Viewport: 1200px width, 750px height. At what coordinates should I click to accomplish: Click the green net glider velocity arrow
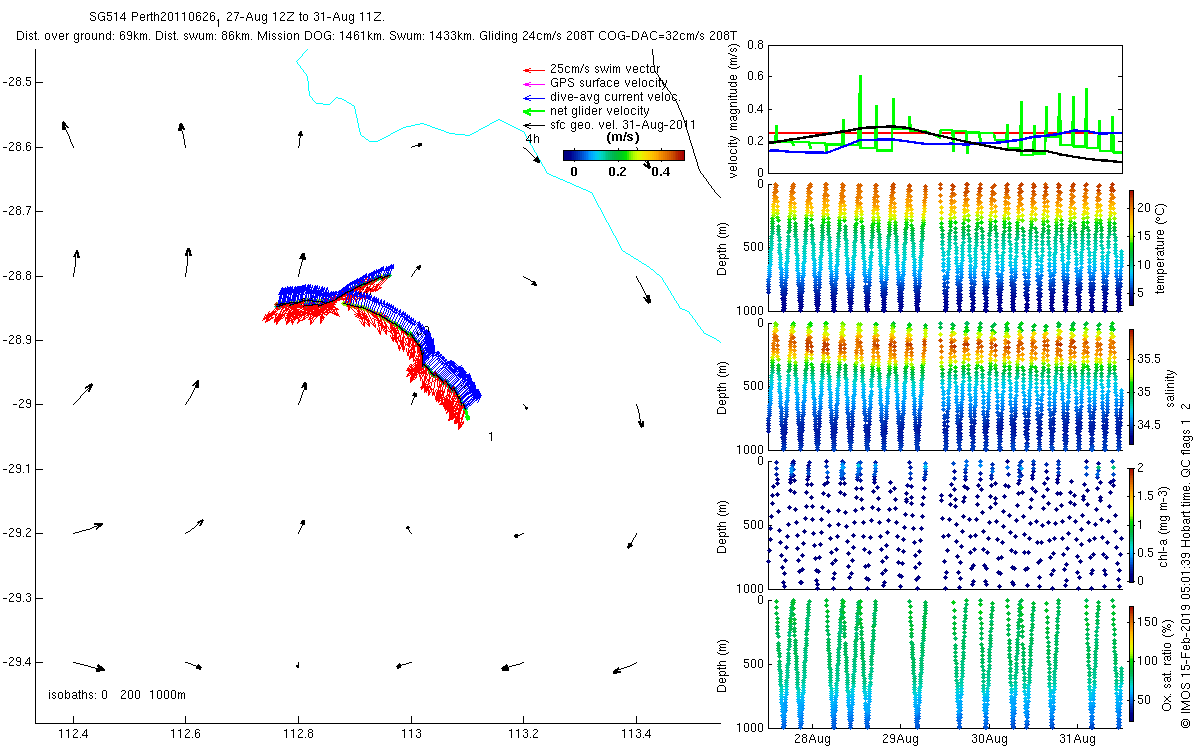click(535, 111)
